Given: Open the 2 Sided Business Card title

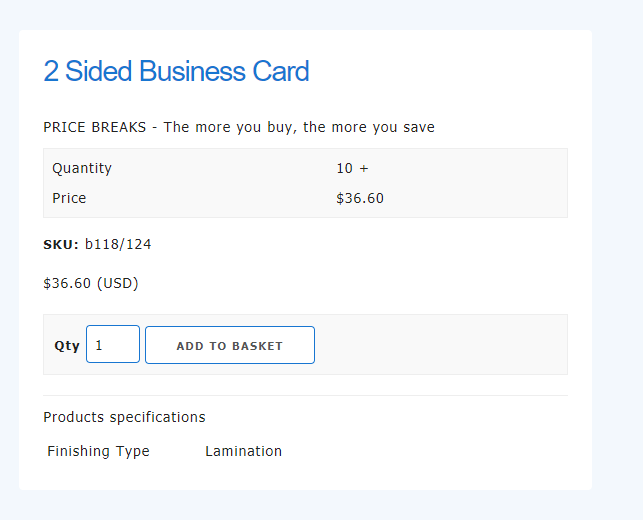Looking at the screenshot, I should tap(176, 71).
